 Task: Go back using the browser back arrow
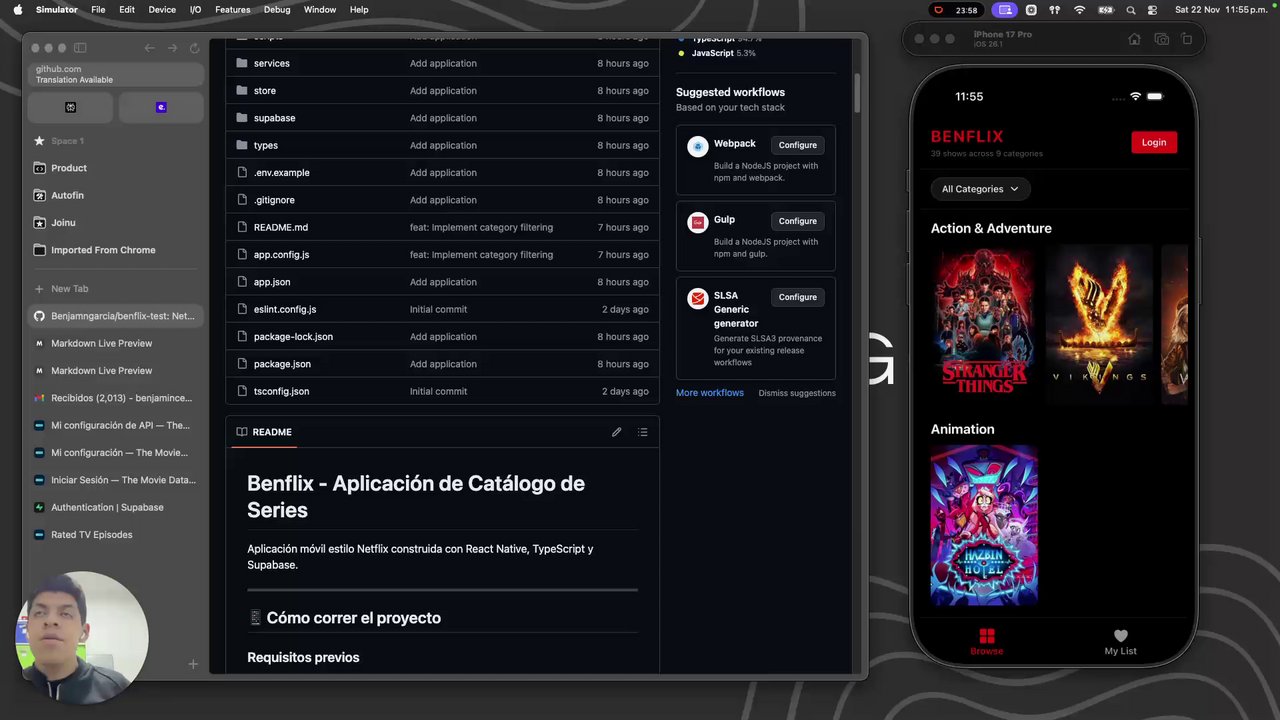point(149,48)
